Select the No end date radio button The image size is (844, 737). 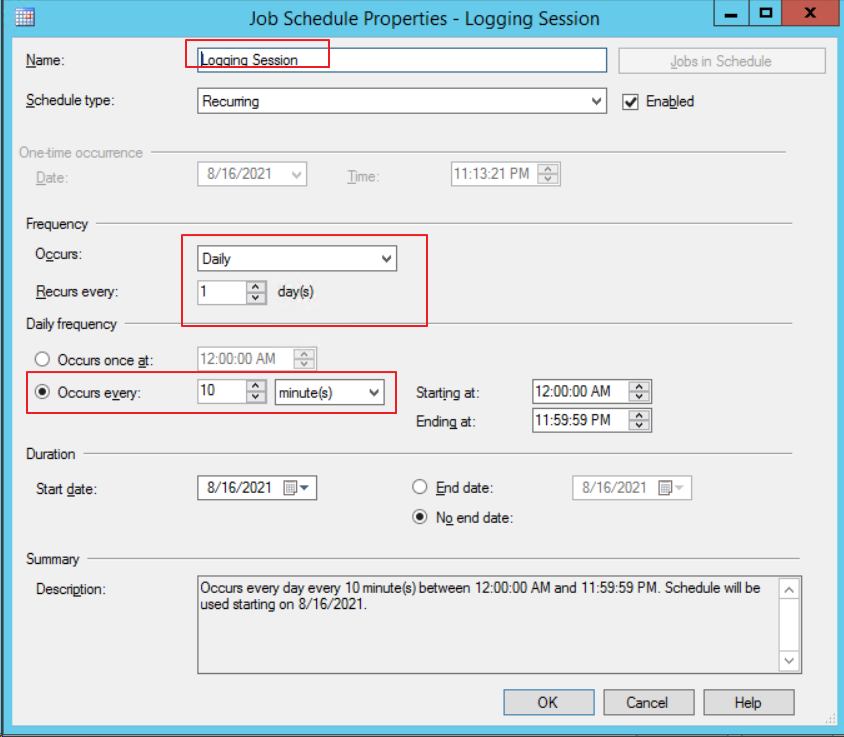click(420, 517)
